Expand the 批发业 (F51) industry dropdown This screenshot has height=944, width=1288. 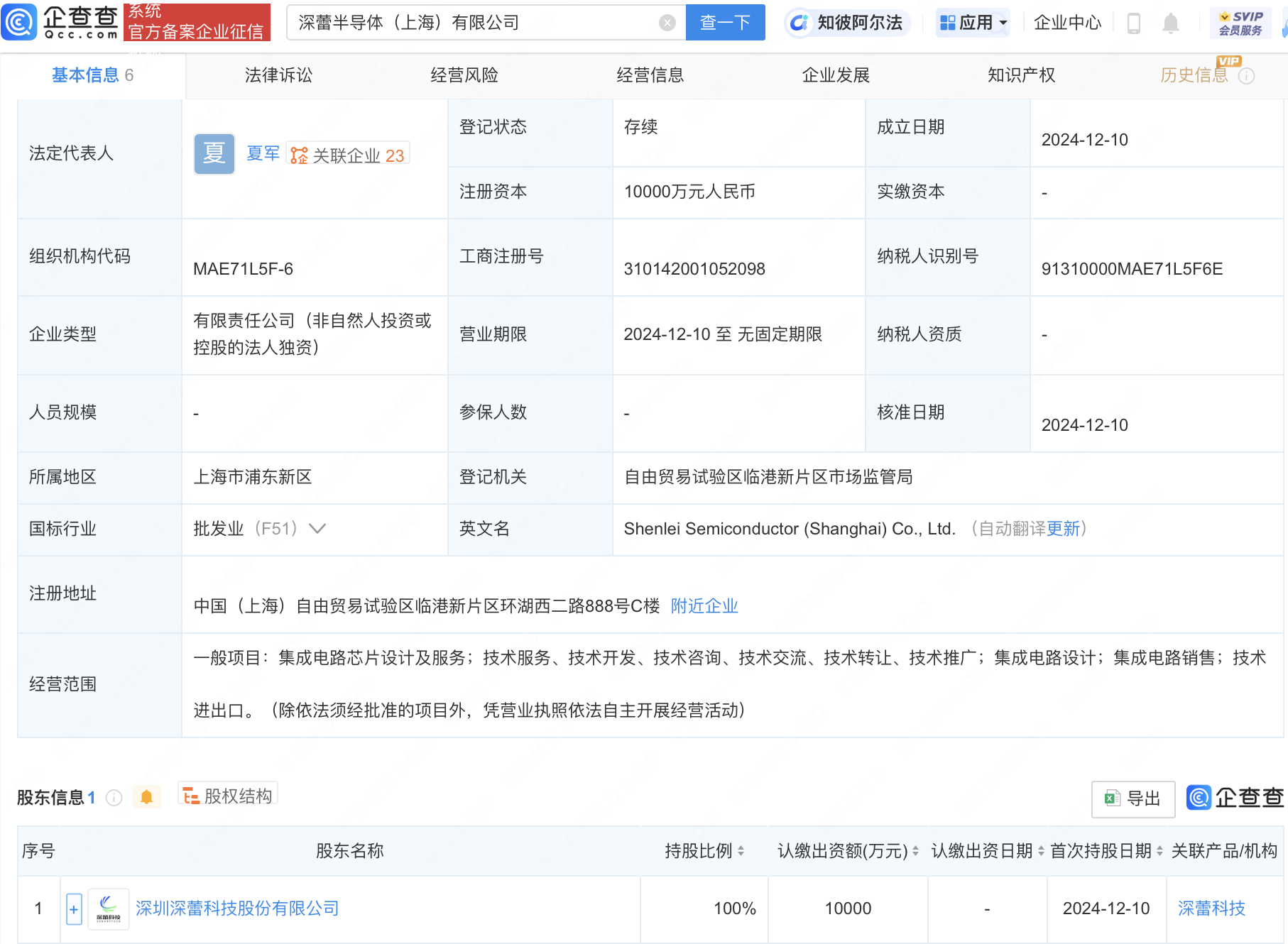point(317,529)
